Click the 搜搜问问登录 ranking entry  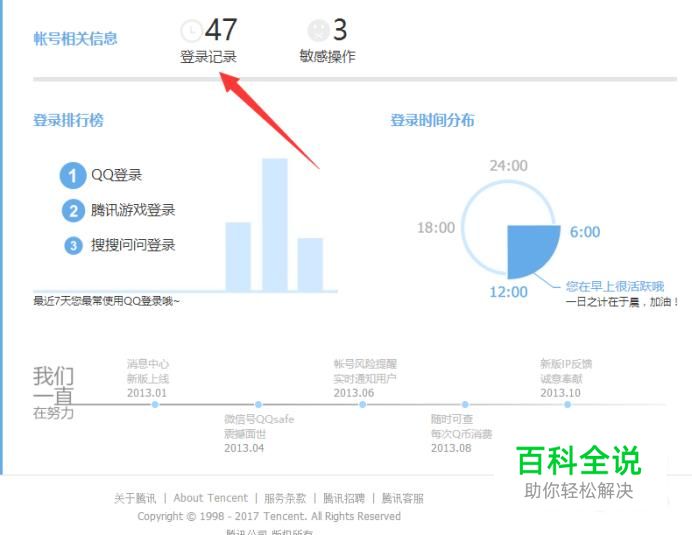[133, 245]
